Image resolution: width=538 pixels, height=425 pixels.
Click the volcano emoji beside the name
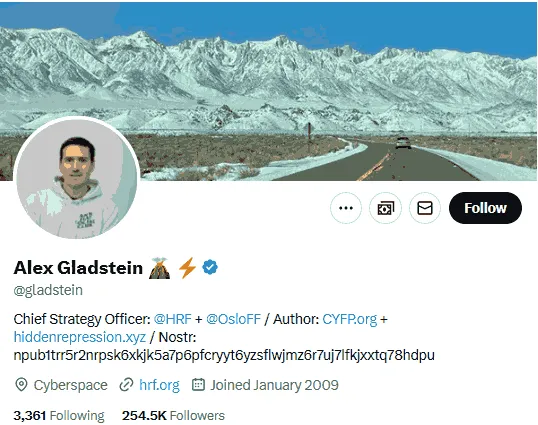tap(160, 268)
